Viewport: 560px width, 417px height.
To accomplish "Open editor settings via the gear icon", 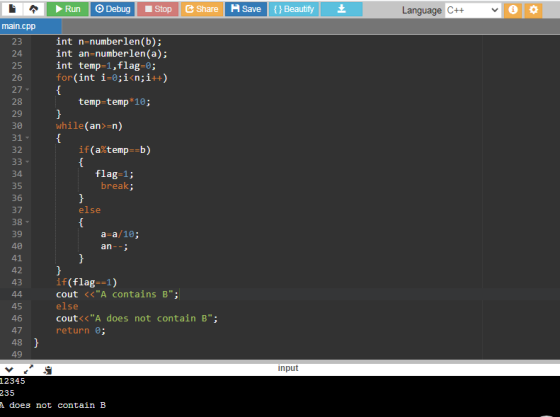I will click(533, 10).
